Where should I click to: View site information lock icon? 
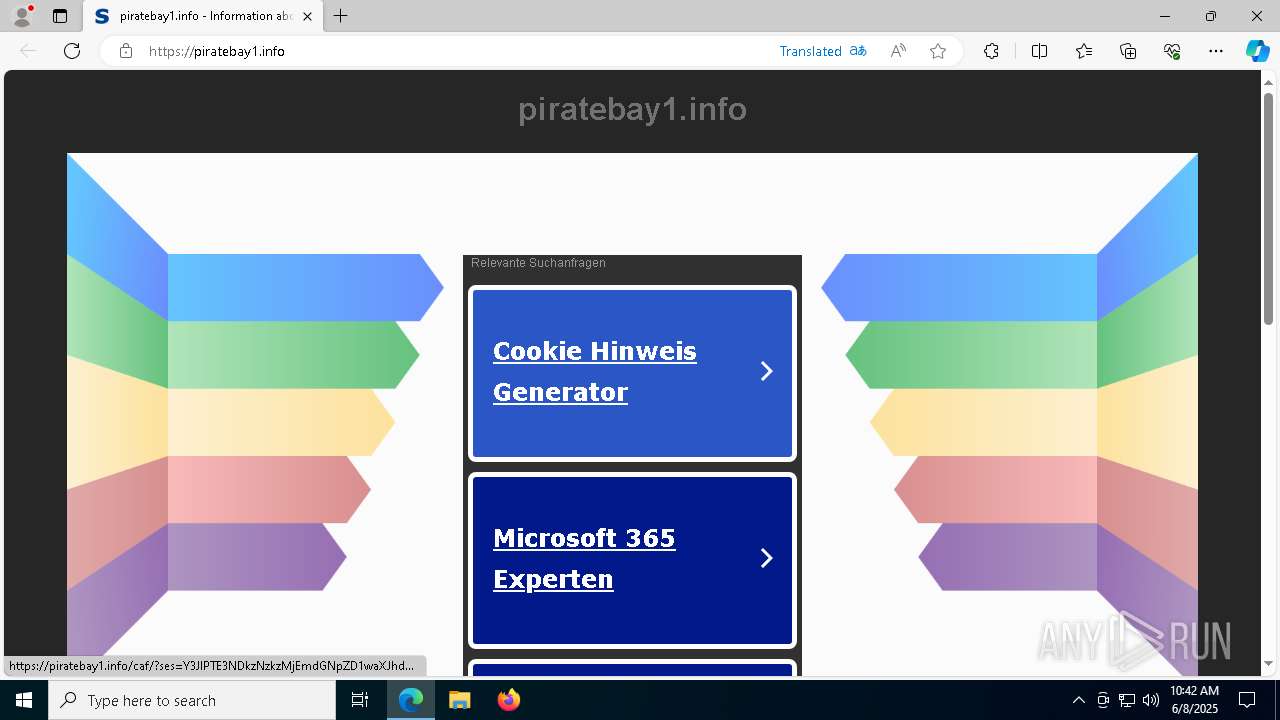pyautogui.click(x=125, y=51)
